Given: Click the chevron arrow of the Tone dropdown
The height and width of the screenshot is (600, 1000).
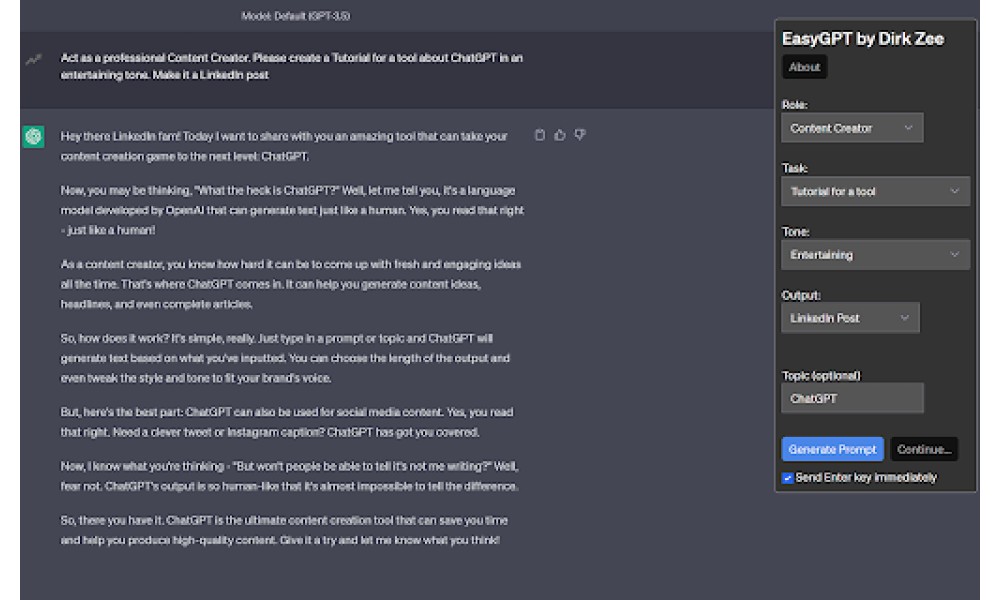Looking at the screenshot, I should coord(954,254).
